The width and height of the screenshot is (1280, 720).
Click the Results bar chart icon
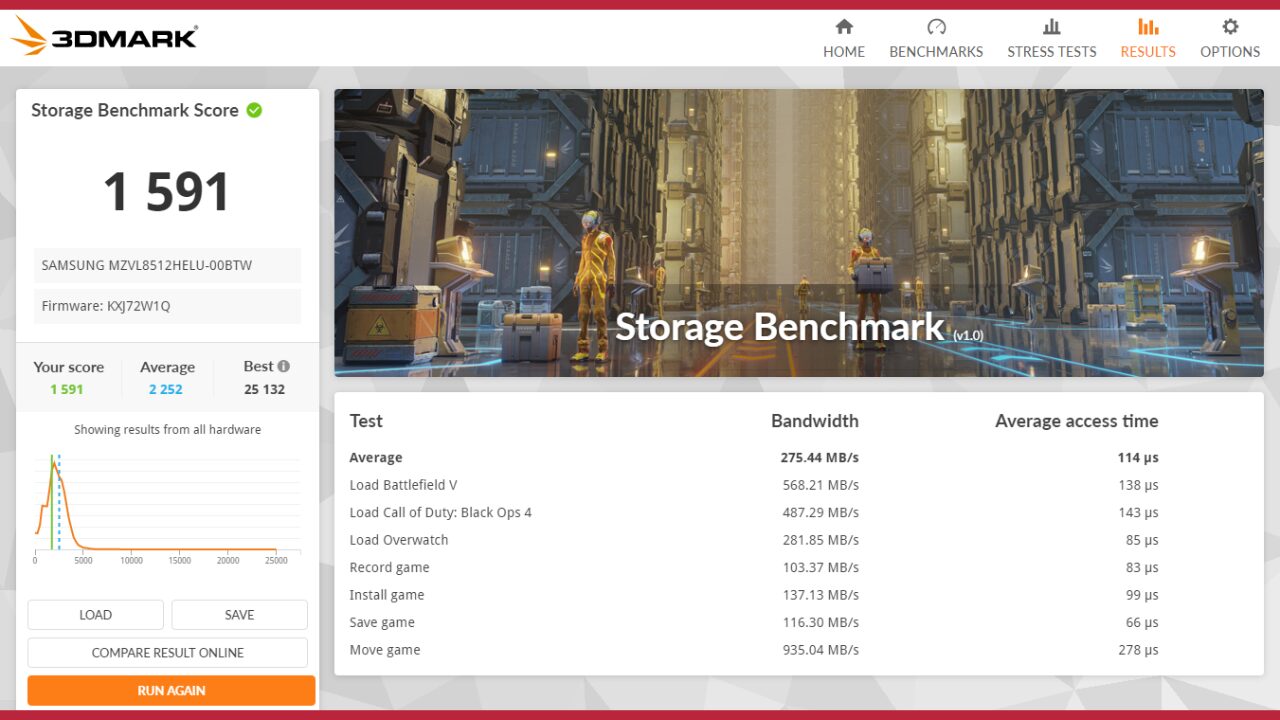click(x=1148, y=27)
